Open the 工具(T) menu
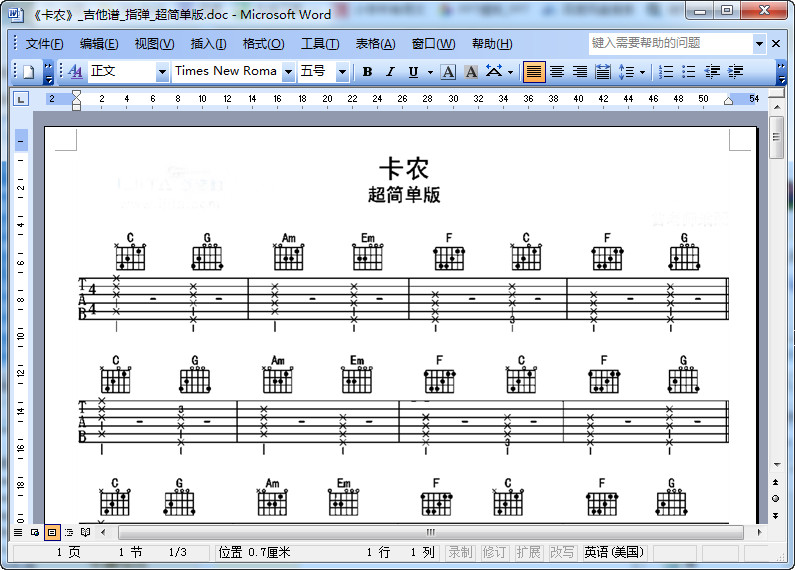The image size is (795, 570). (x=320, y=44)
